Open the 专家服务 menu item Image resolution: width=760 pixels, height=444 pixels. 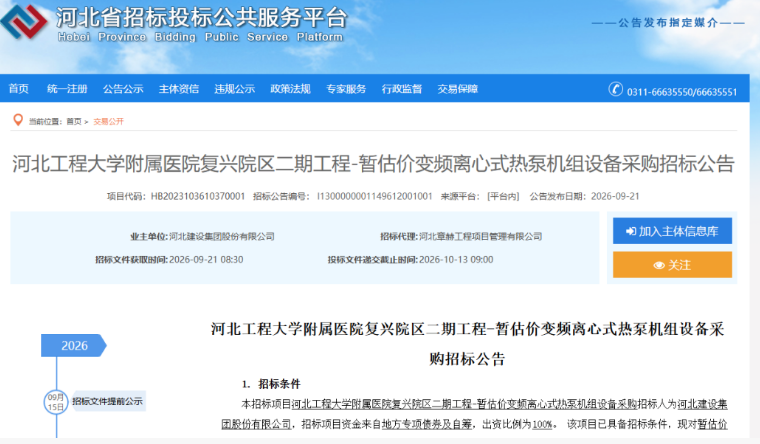[346, 89]
